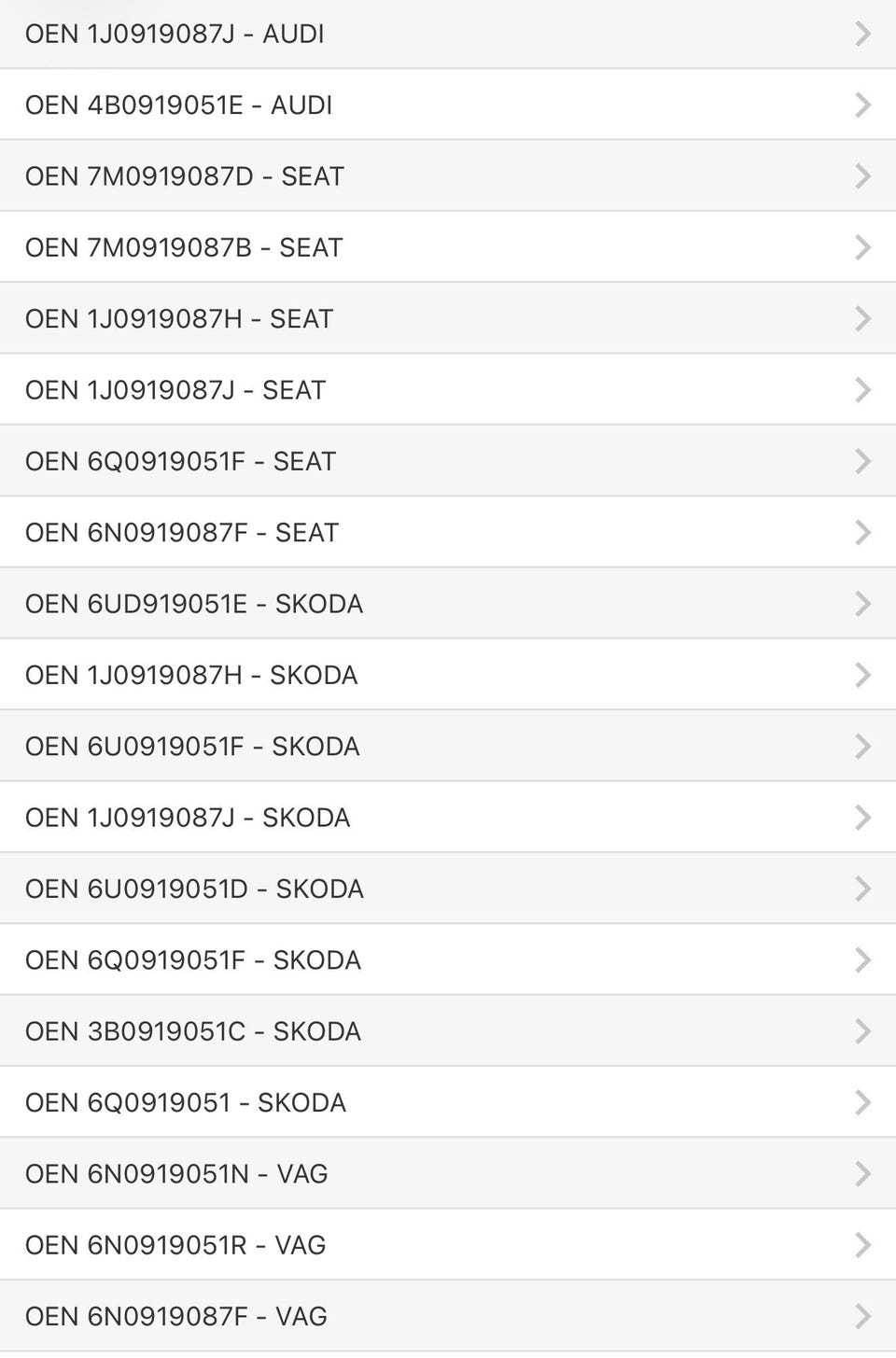Open OEN 1J0919087H - SEAT item
This screenshot has height=1358, width=896.
pyautogui.click(x=179, y=319)
